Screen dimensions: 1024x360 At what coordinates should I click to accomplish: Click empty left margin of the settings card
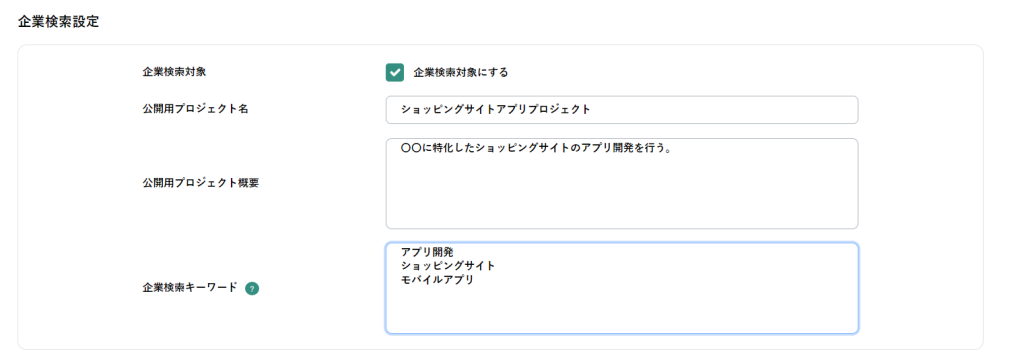[x=78, y=196]
